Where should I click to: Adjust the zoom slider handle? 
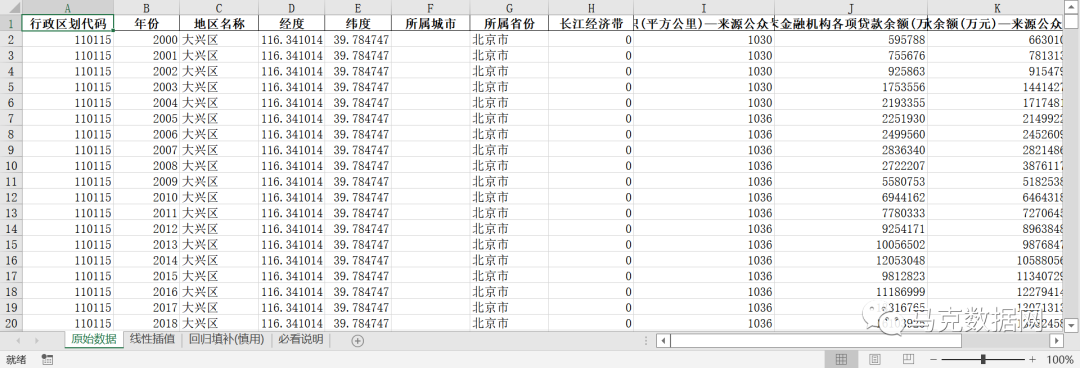983,360
